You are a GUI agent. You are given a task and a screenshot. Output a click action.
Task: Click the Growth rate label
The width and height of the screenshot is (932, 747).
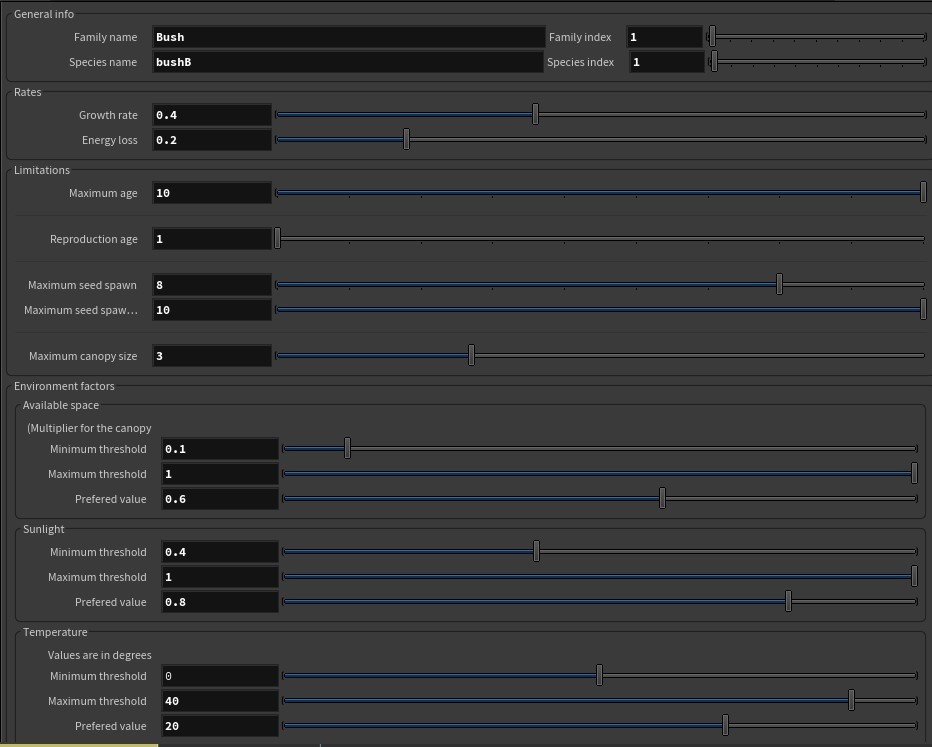click(108, 115)
